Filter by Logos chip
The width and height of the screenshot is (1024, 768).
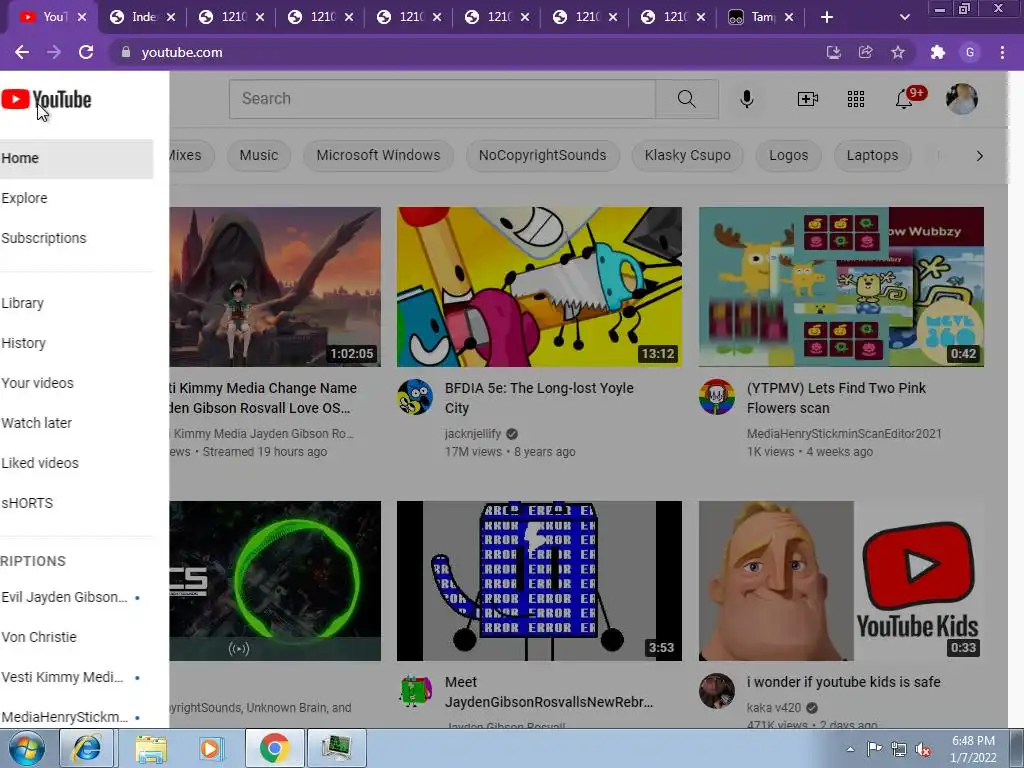pyautogui.click(x=788, y=155)
